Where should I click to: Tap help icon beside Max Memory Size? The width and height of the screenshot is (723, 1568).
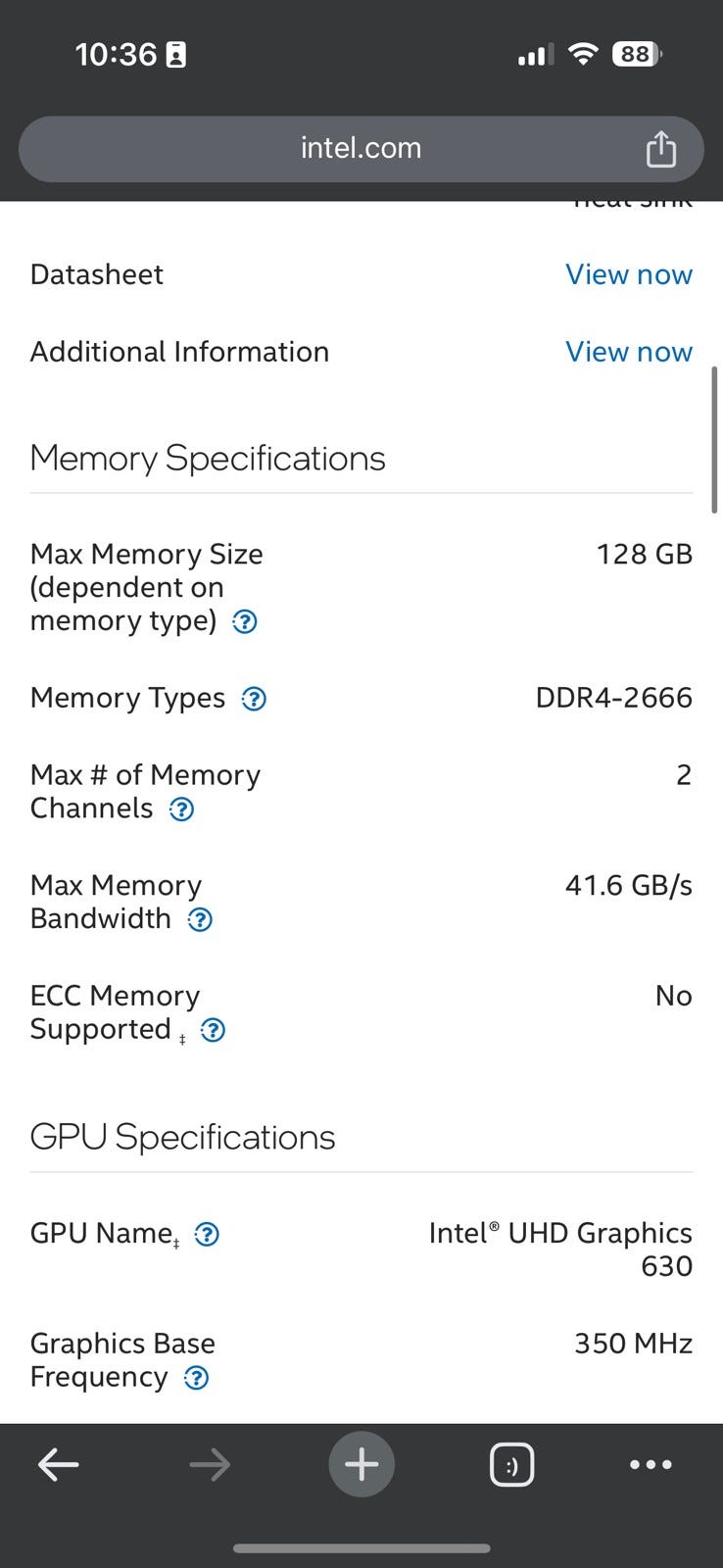coord(245,621)
